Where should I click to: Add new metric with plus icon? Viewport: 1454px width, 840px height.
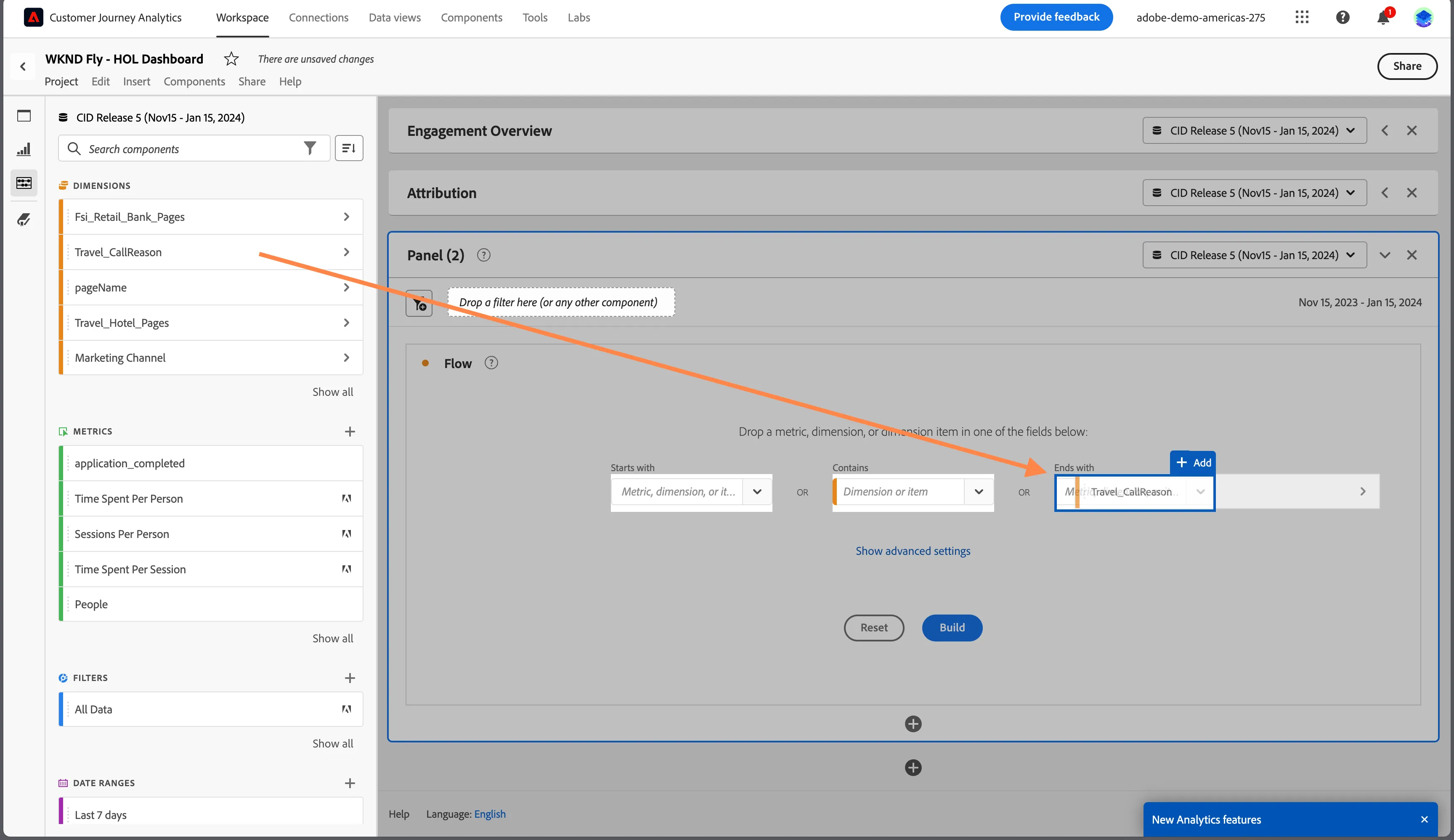[x=350, y=432]
